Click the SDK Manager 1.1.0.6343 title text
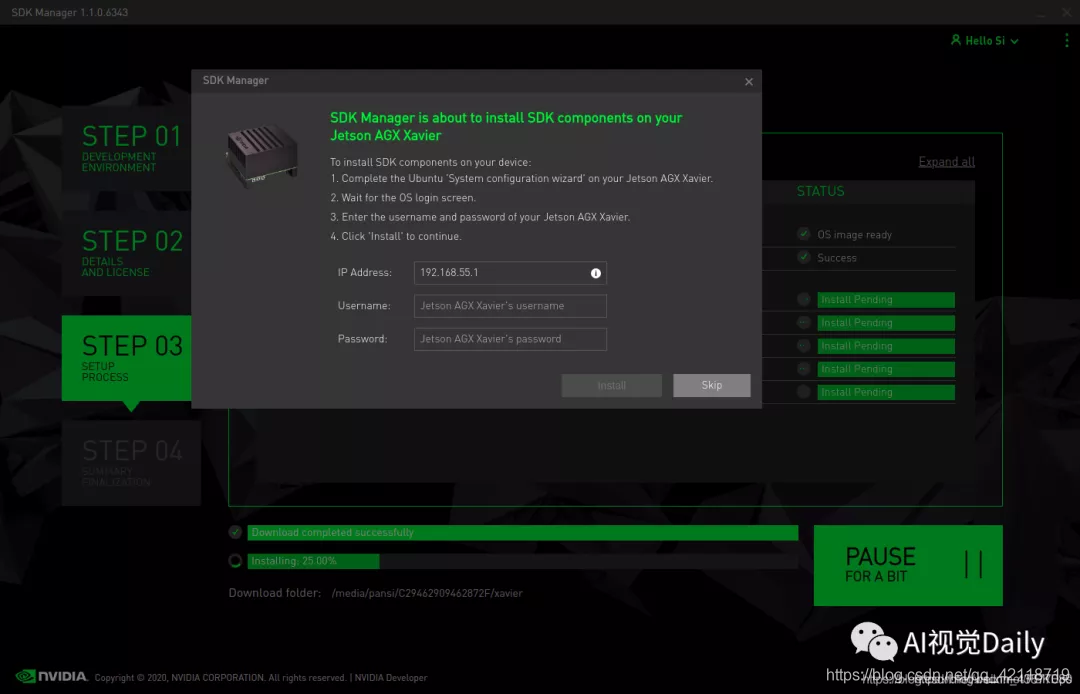 [70, 12]
